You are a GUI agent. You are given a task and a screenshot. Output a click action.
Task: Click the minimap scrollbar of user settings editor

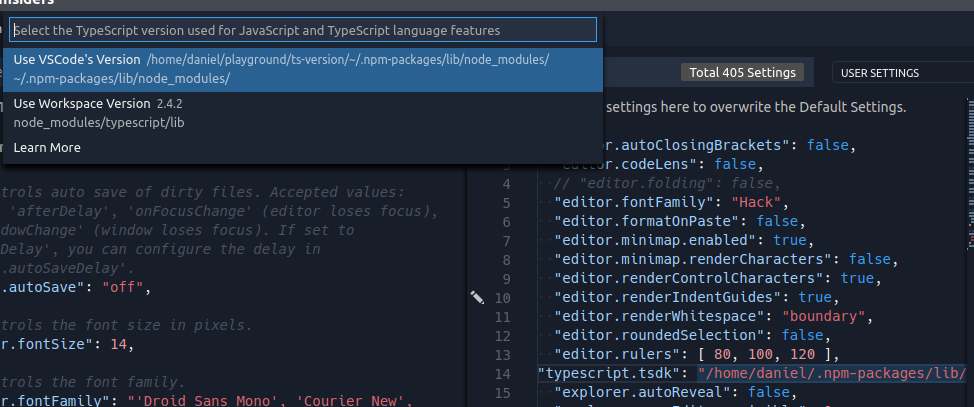click(x=970, y=174)
